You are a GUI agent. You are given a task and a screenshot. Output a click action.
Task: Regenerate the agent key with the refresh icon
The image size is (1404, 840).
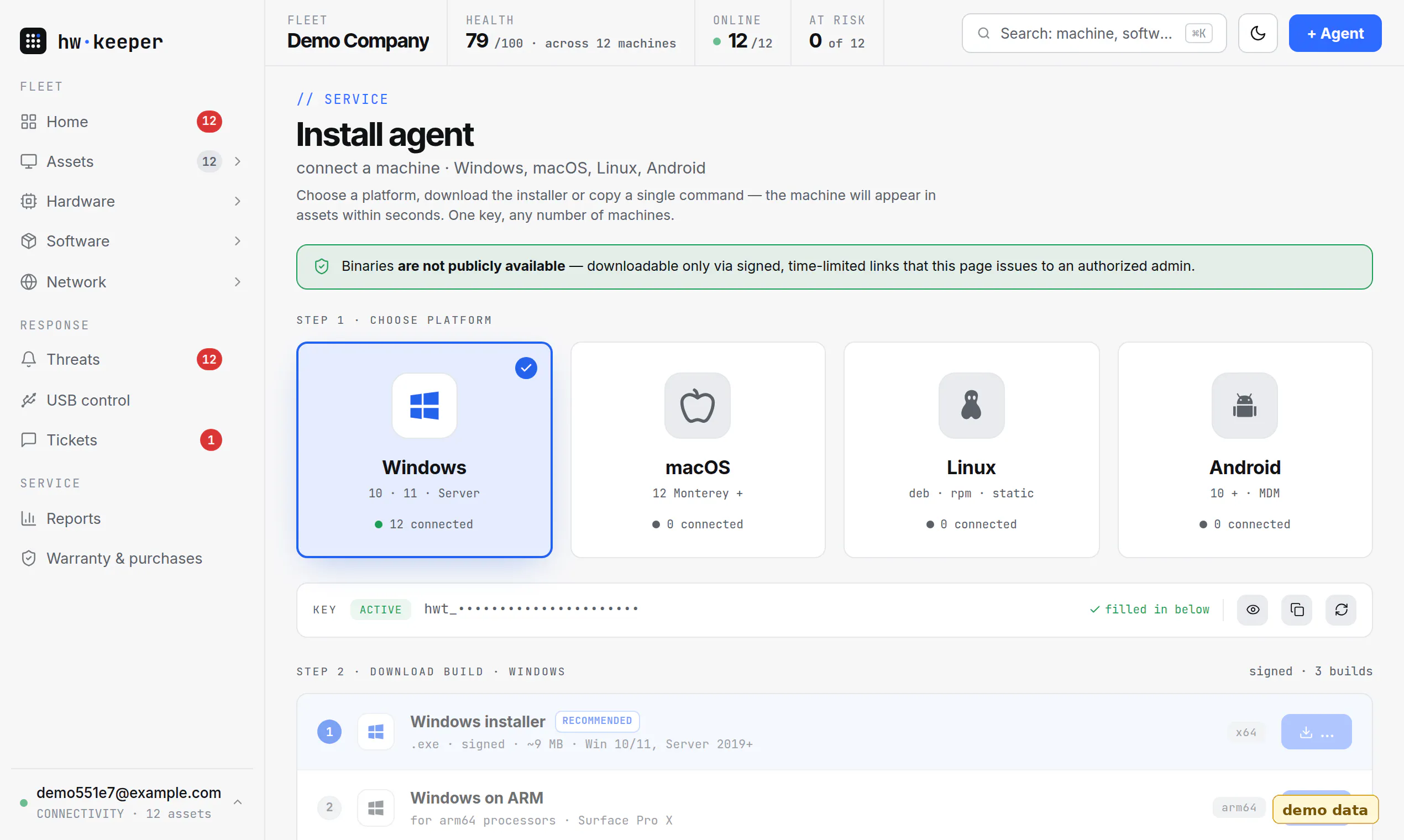[1340, 610]
